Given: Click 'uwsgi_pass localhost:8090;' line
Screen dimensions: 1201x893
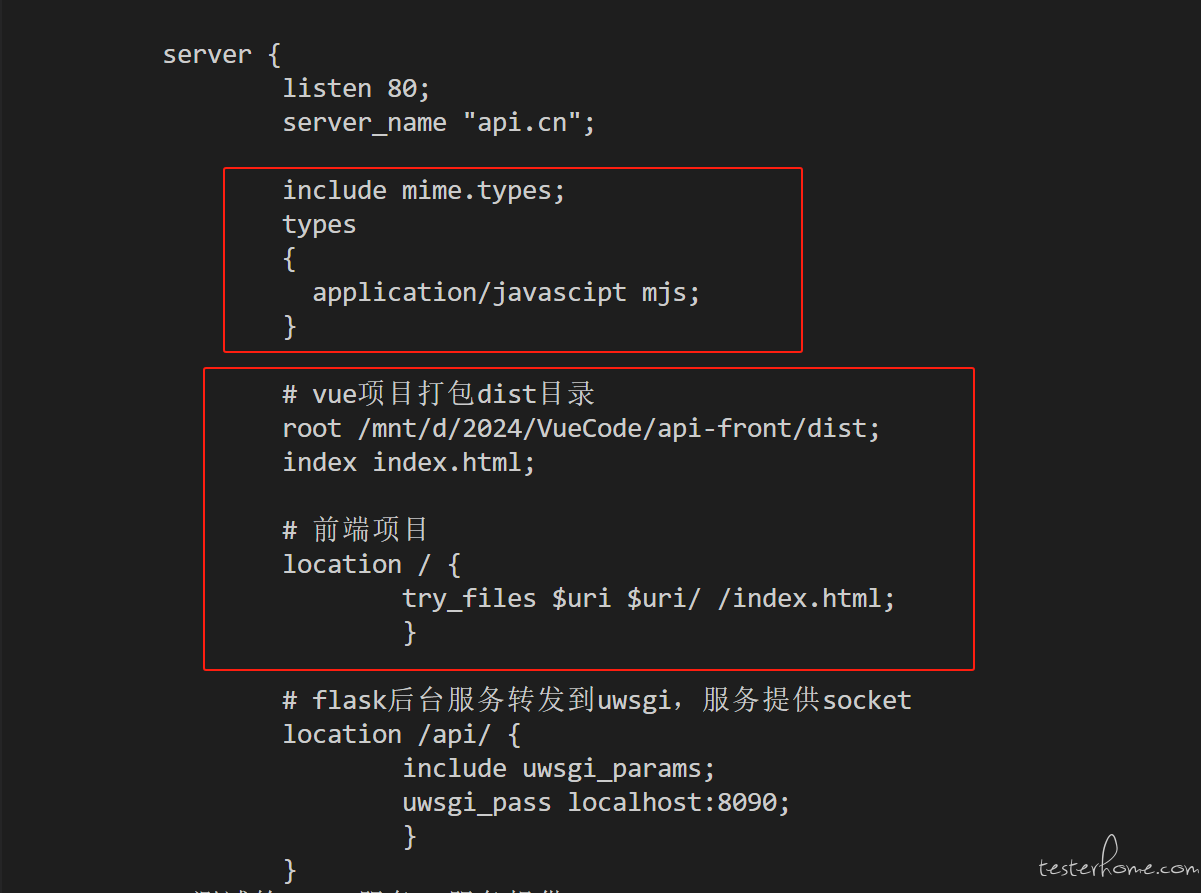Looking at the screenshot, I should tap(596, 803).
